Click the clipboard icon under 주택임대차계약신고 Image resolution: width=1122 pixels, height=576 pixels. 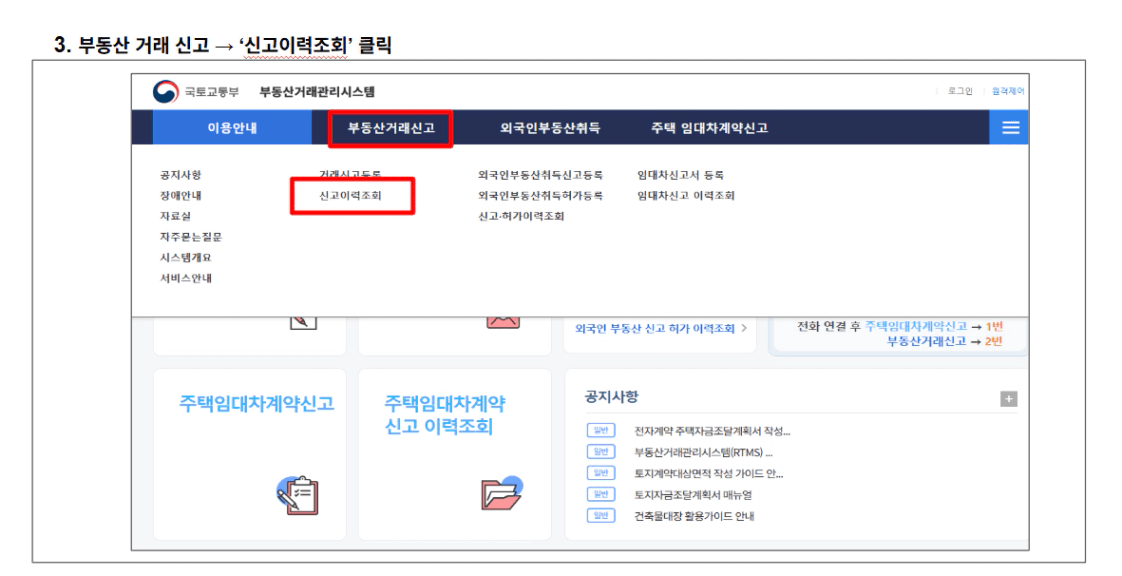point(296,495)
